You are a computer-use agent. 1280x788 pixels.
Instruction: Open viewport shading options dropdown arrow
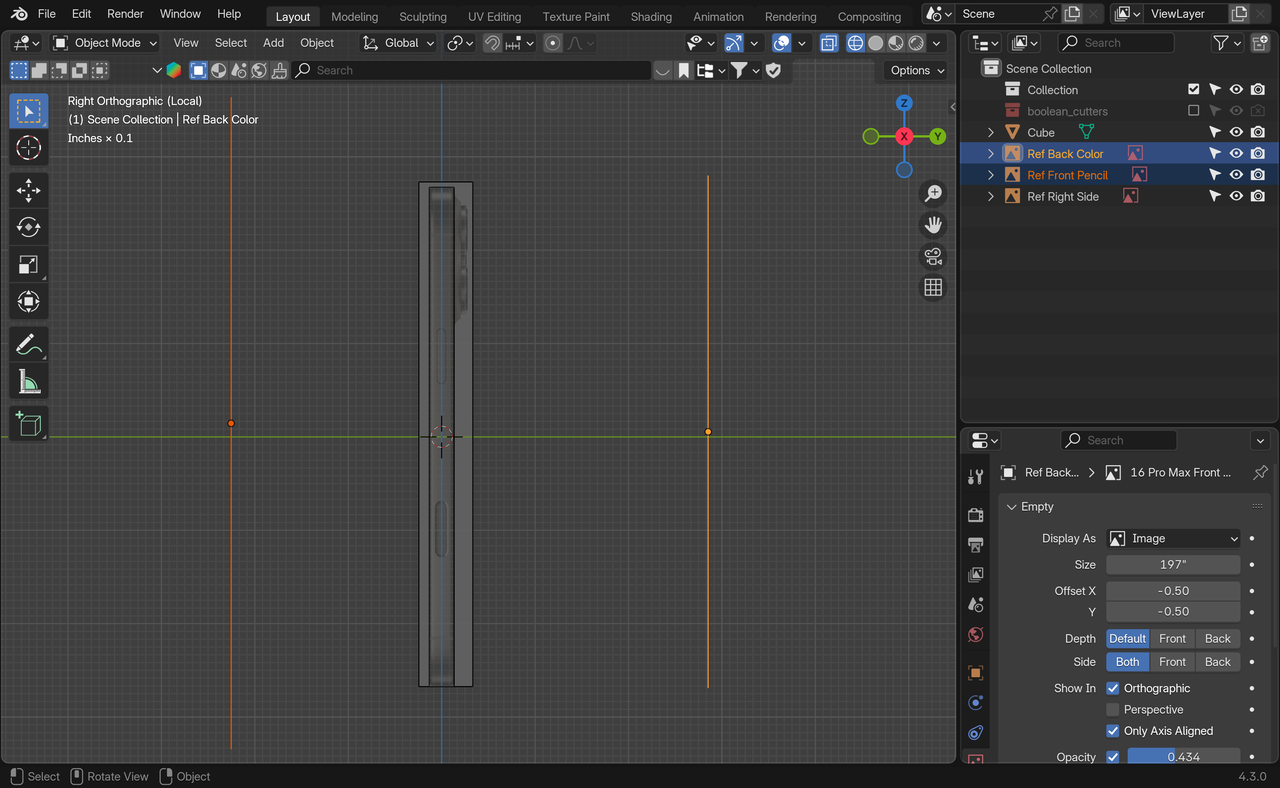[937, 43]
